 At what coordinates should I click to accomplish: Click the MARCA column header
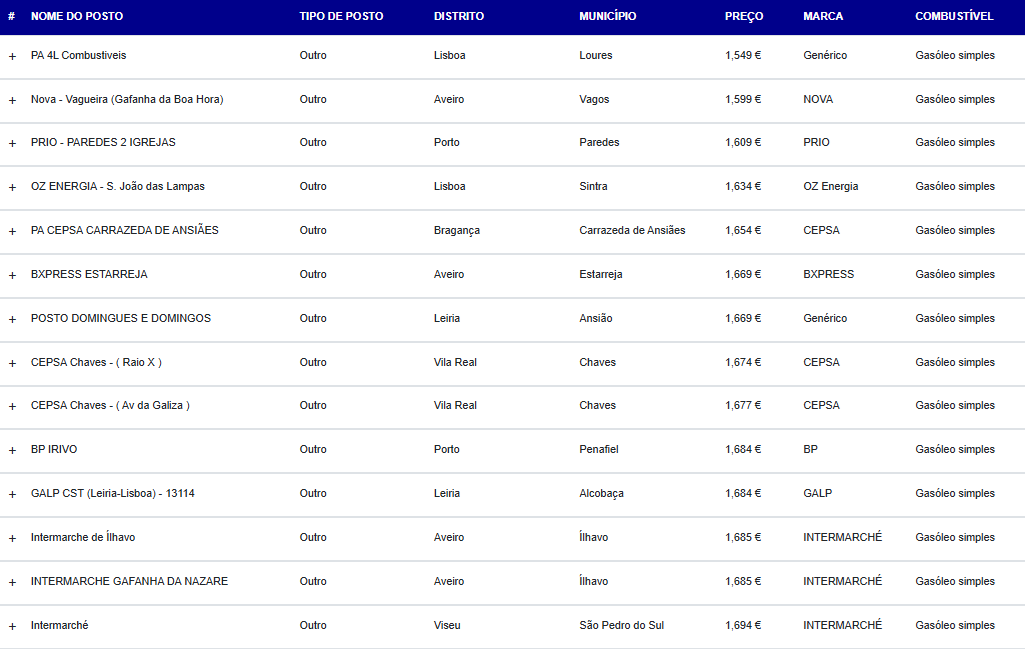click(823, 16)
